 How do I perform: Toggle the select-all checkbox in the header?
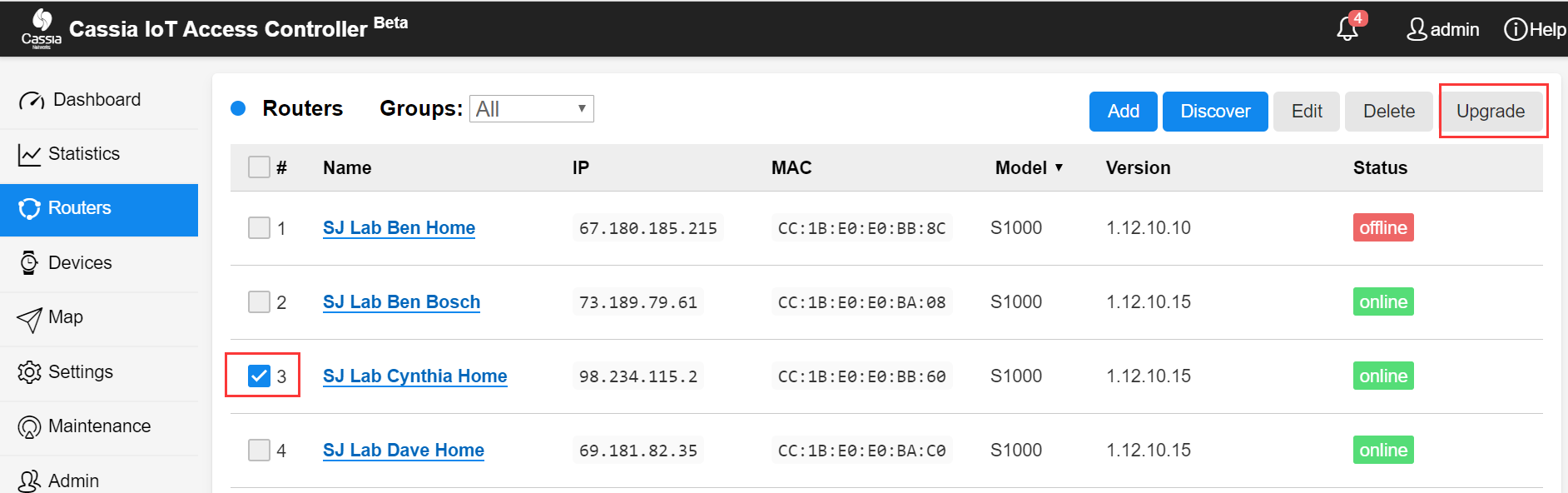pyautogui.click(x=259, y=167)
